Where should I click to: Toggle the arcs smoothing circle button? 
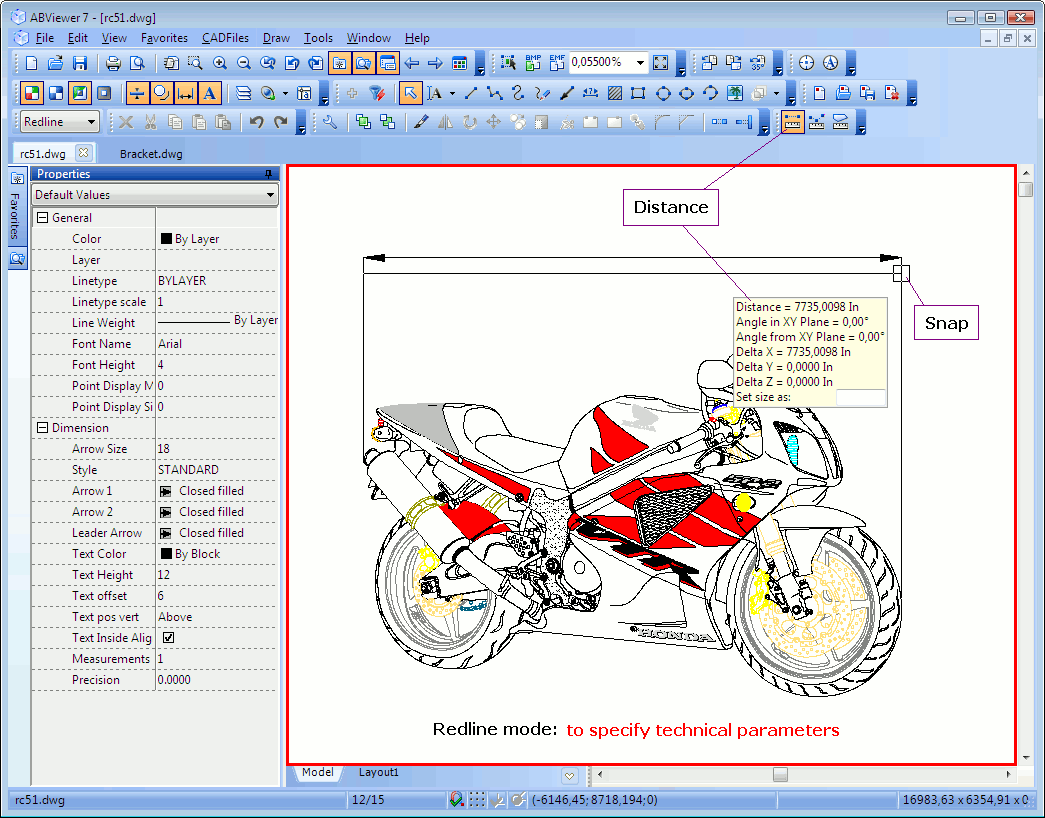click(161, 93)
